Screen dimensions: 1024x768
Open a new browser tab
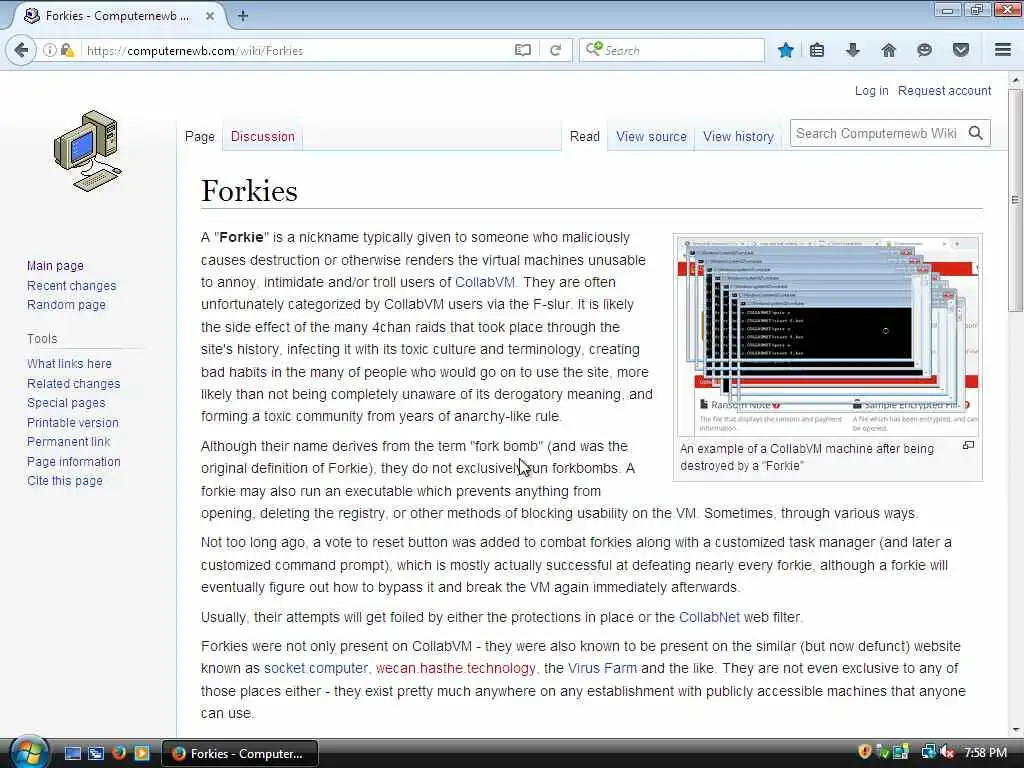pyautogui.click(x=243, y=16)
